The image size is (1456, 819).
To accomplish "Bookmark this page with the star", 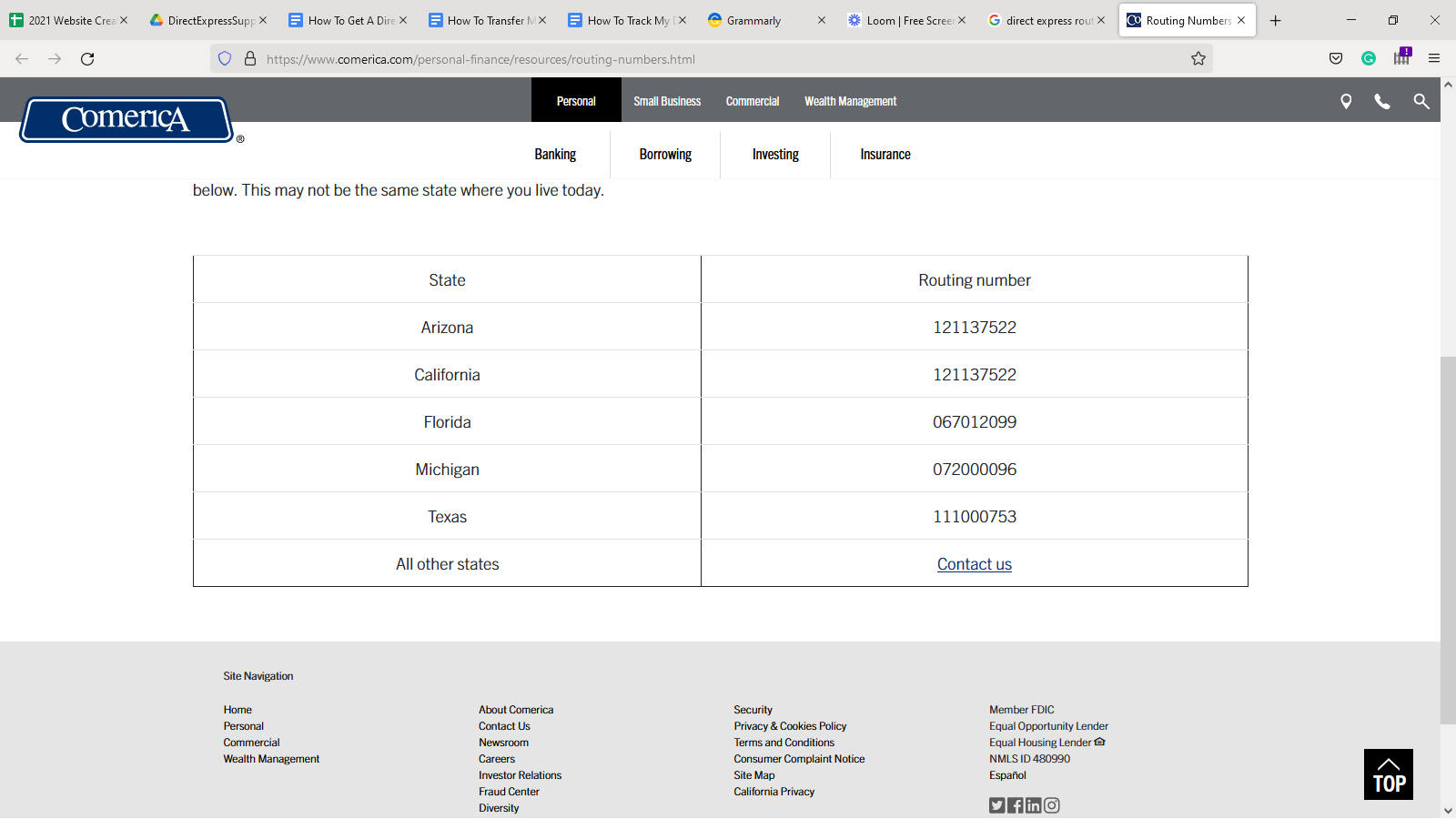I will pos(1198,59).
